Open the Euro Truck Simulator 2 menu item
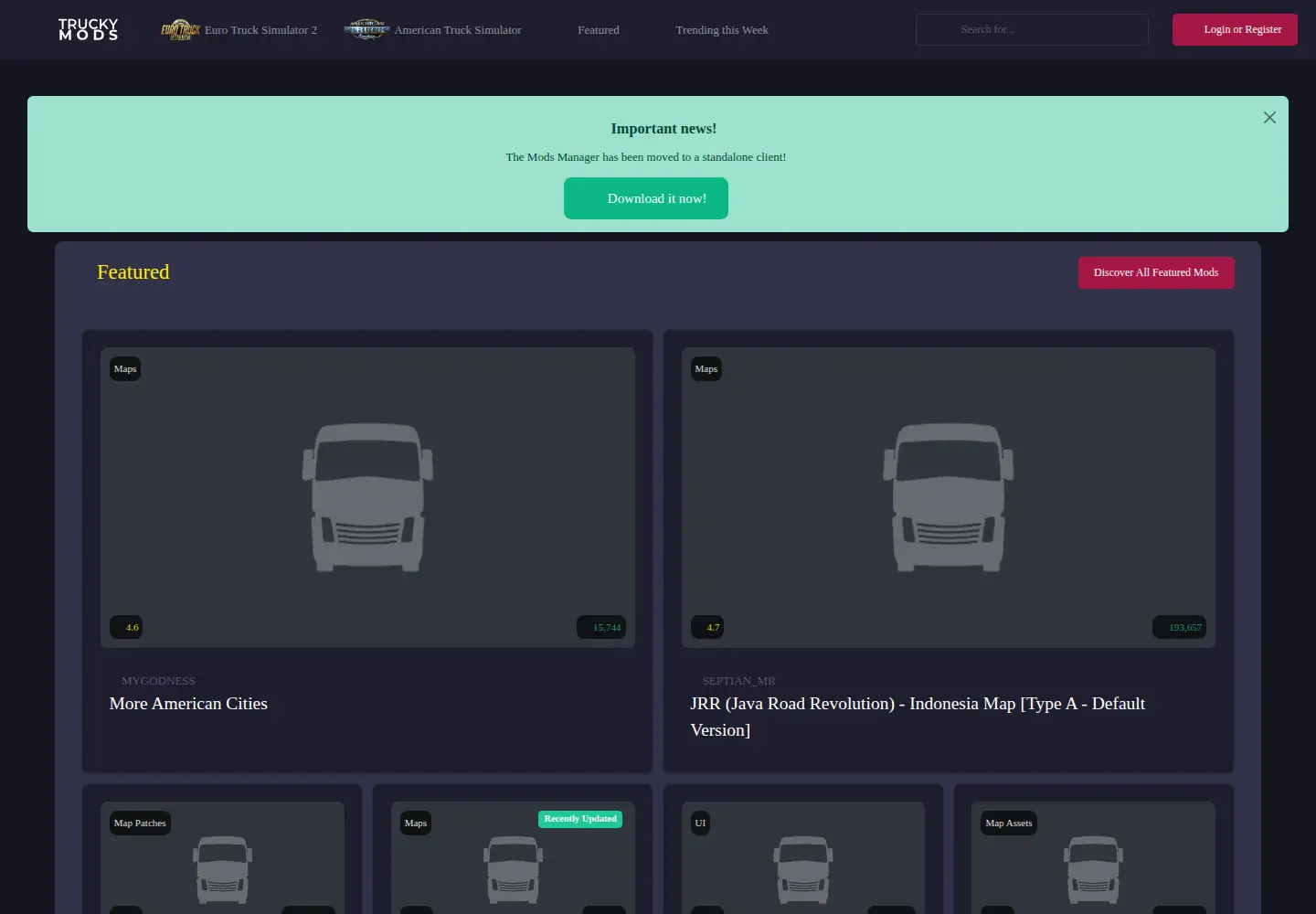 239,30
